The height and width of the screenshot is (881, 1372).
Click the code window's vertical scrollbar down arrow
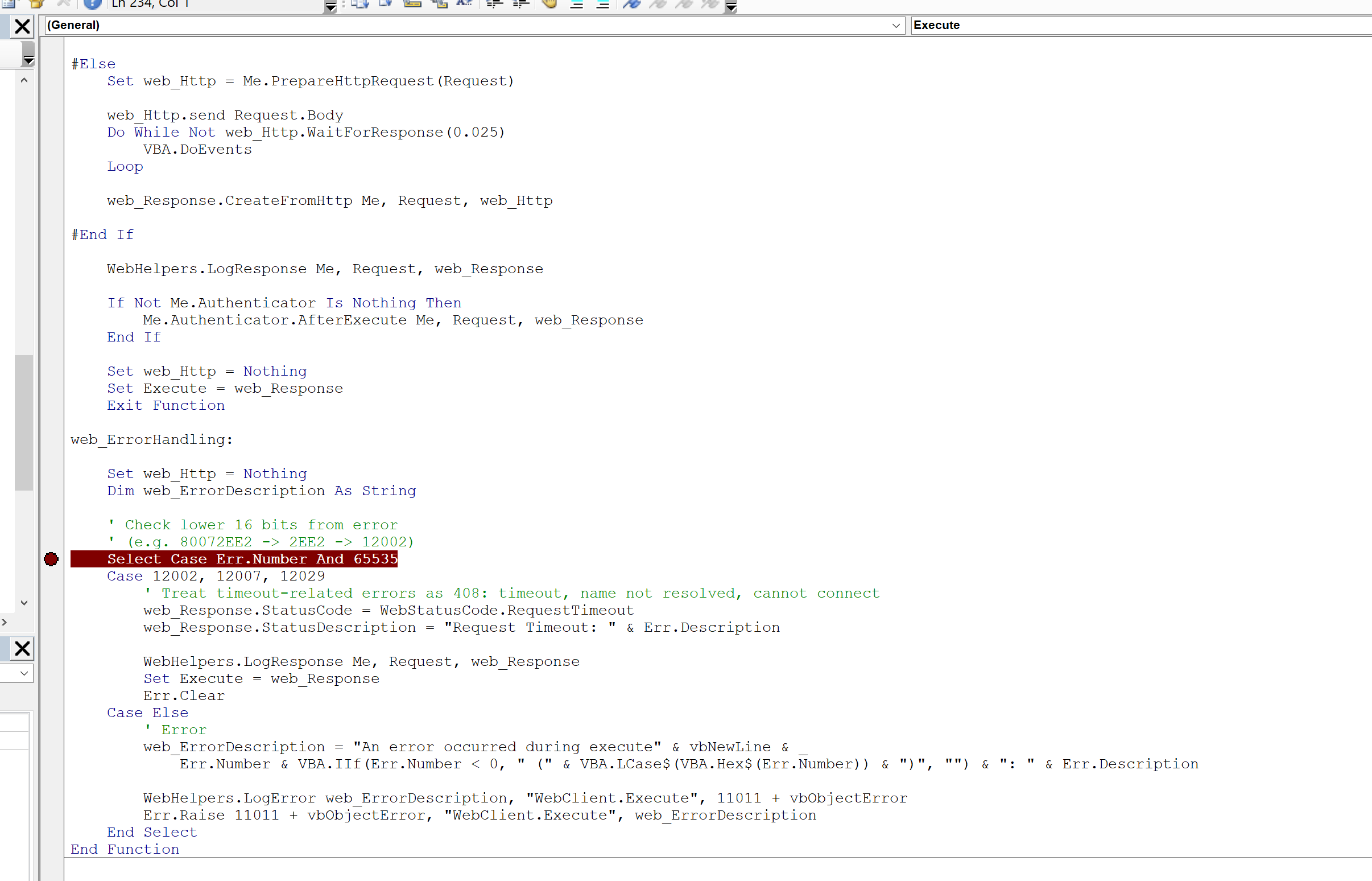24,602
